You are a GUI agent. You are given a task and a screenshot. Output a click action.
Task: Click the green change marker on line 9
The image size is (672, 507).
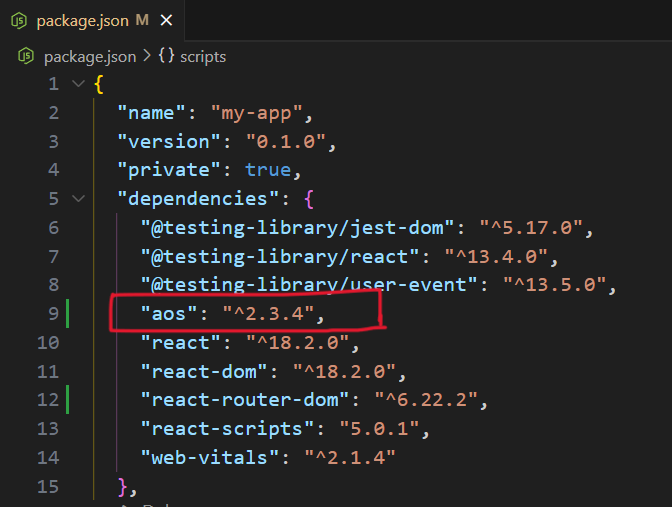click(x=67, y=314)
